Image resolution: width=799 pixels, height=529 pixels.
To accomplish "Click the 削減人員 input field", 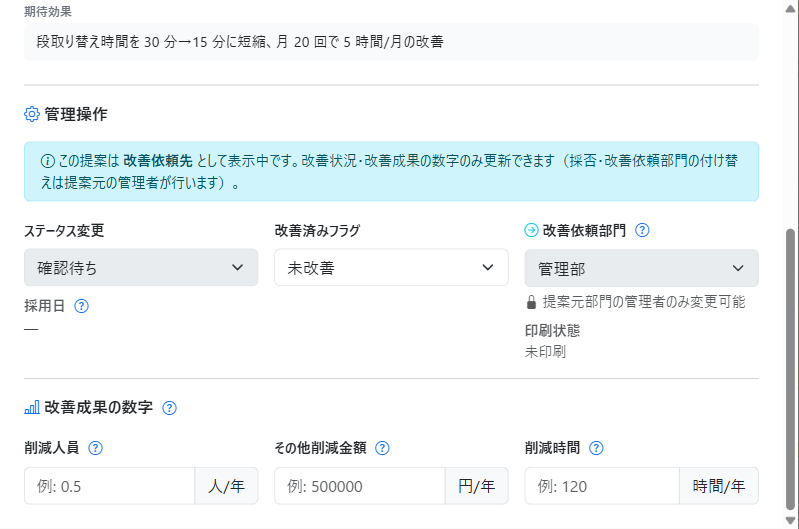I will point(110,486).
